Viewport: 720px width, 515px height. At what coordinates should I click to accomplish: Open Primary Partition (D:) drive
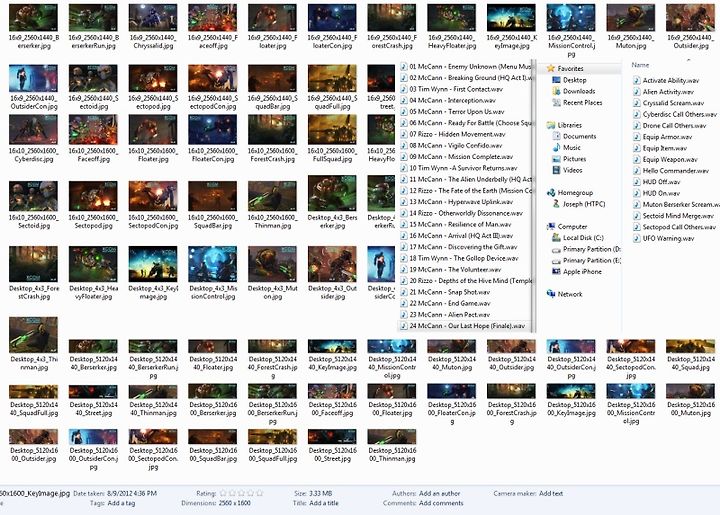[x=586, y=249]
